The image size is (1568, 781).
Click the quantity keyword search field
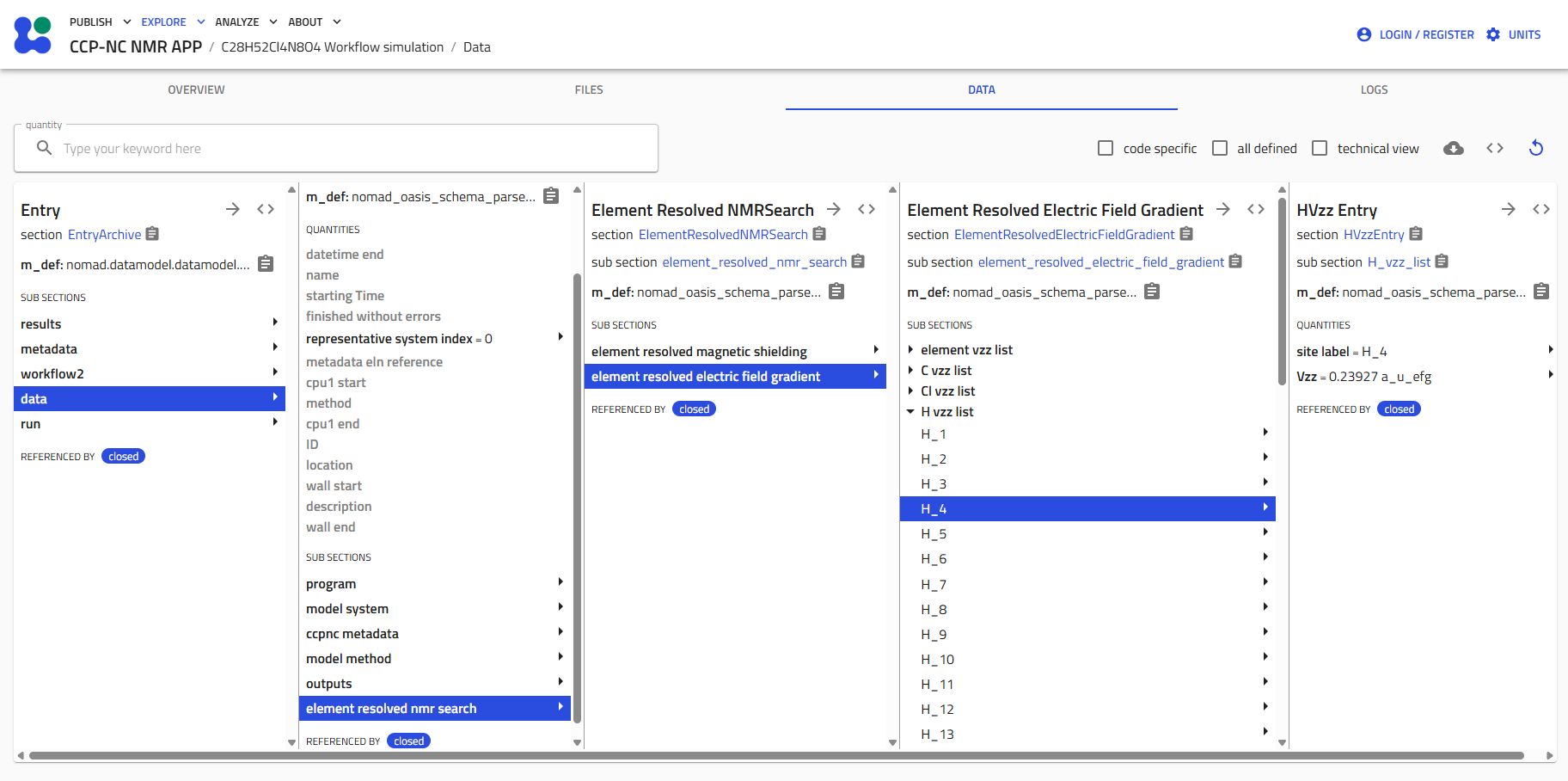coord(336,148)
